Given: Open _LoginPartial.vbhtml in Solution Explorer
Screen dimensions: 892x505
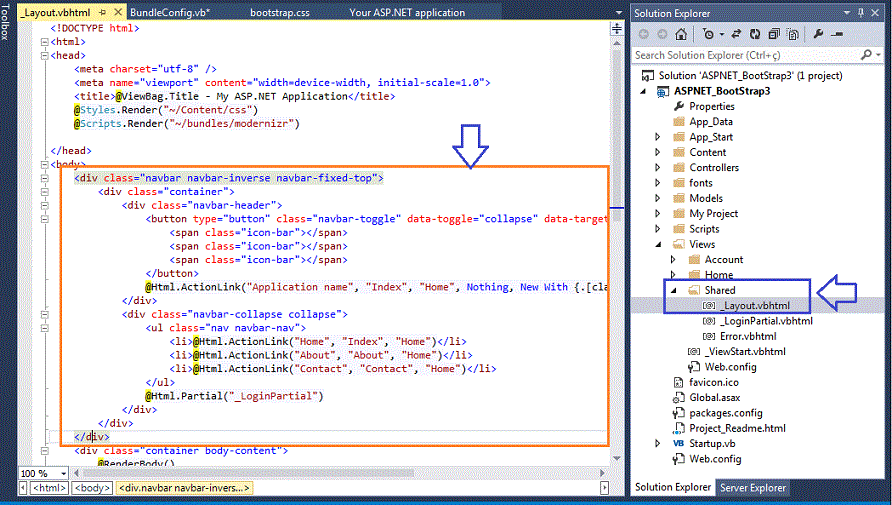Looking at the screenshot, I should pos(767,321).
